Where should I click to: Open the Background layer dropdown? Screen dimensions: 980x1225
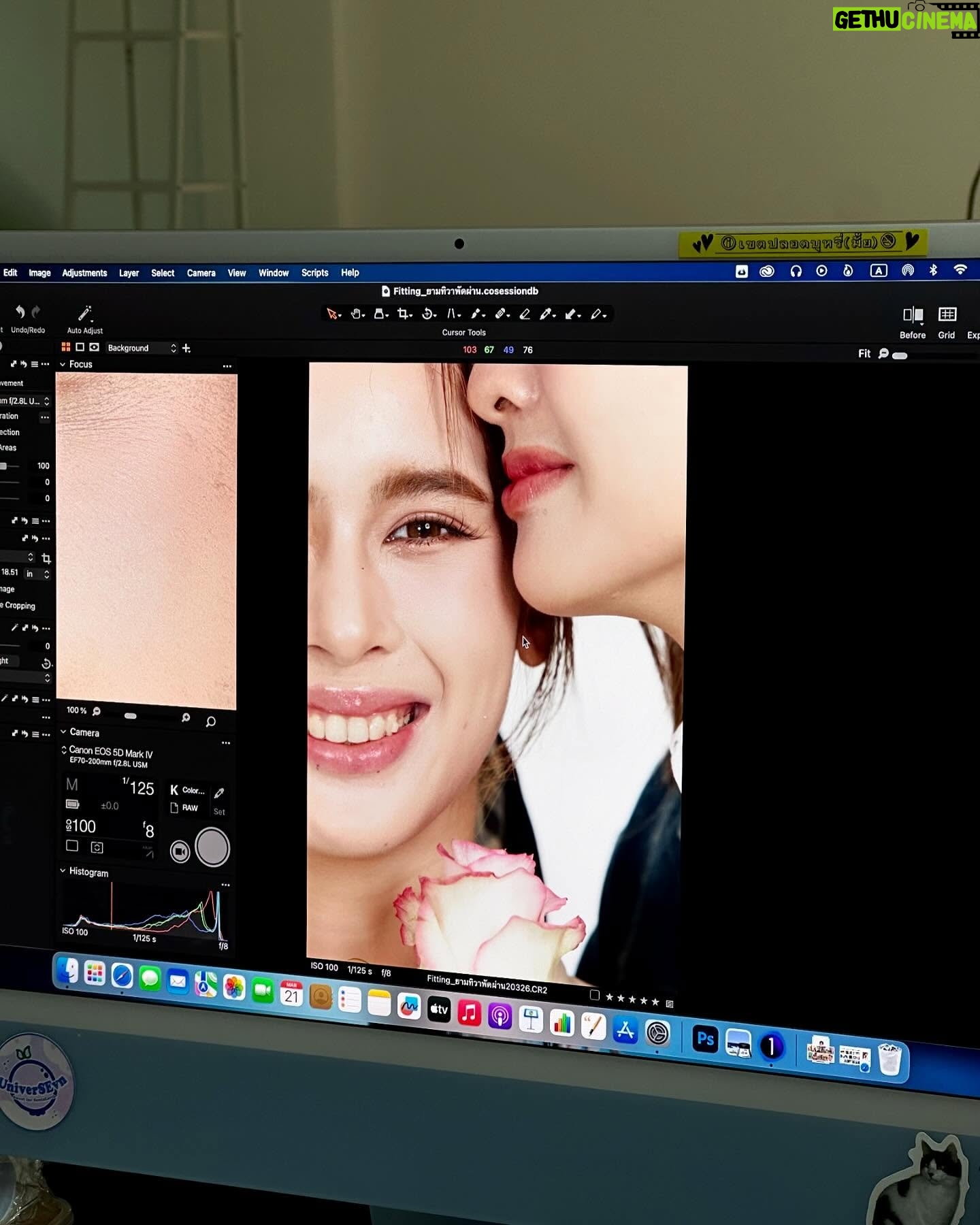142,348
